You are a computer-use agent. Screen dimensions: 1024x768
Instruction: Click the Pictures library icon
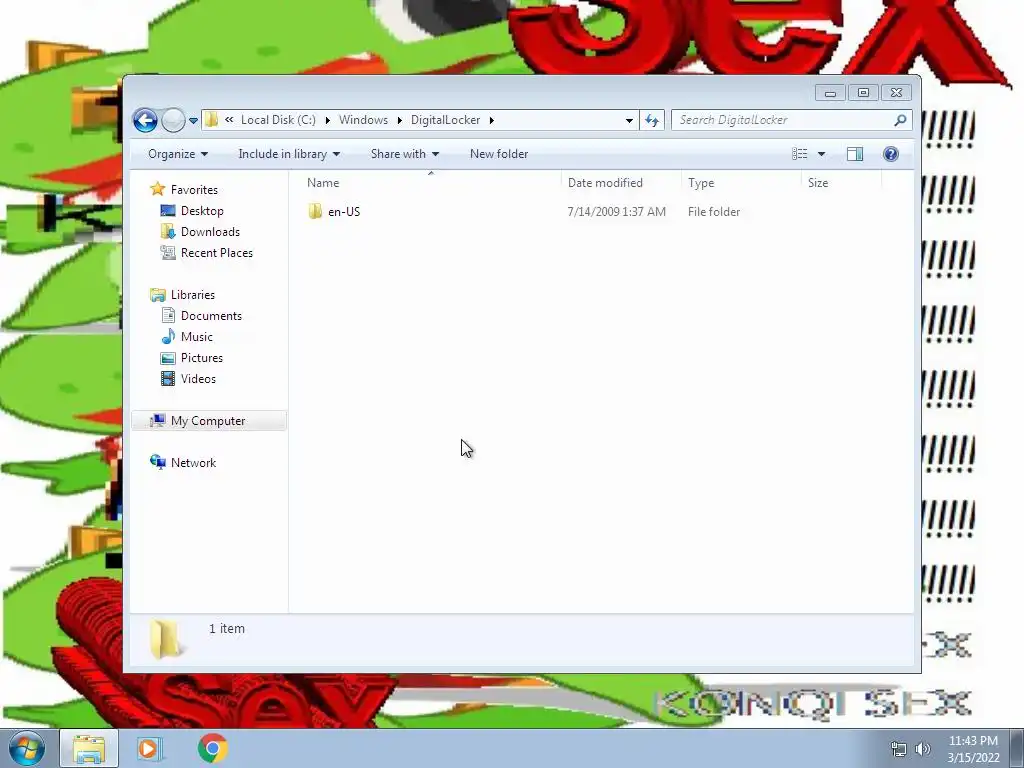coord(168,358)
